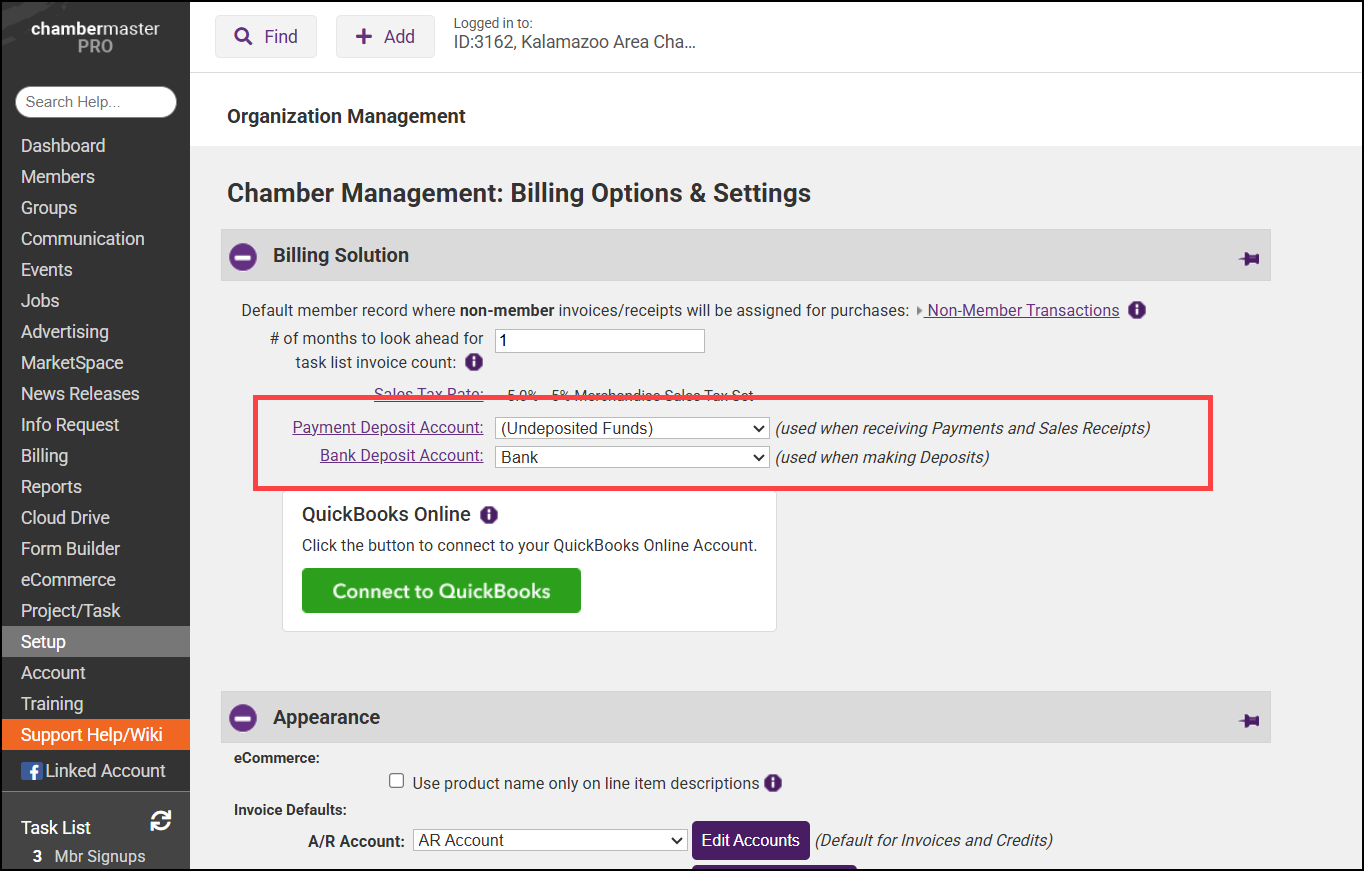Expand the A/R Account dropdown
The height and width of the screenshot is (871, 1364).
point(550,840)
